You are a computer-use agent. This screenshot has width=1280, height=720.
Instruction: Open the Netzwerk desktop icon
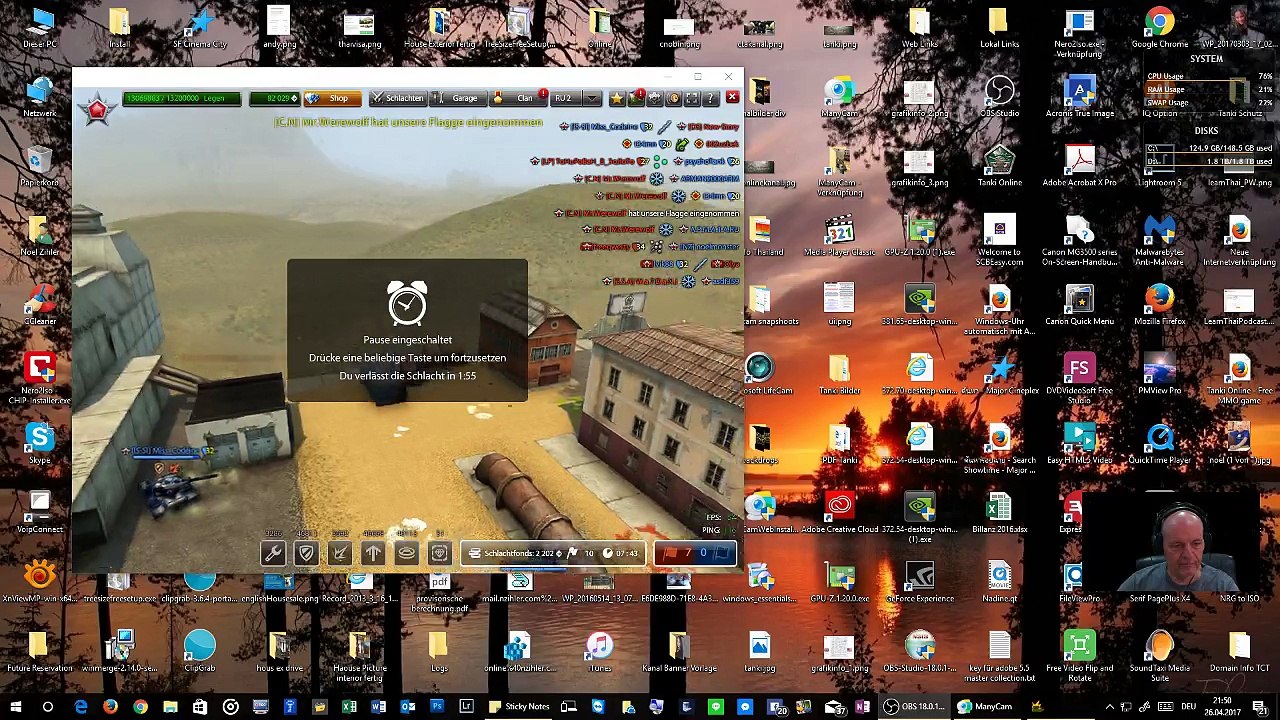pos(40,98)
